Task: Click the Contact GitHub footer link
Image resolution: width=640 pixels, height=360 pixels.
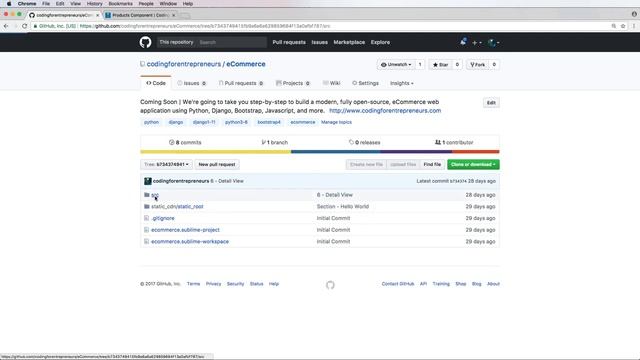Action: [398, 284]
